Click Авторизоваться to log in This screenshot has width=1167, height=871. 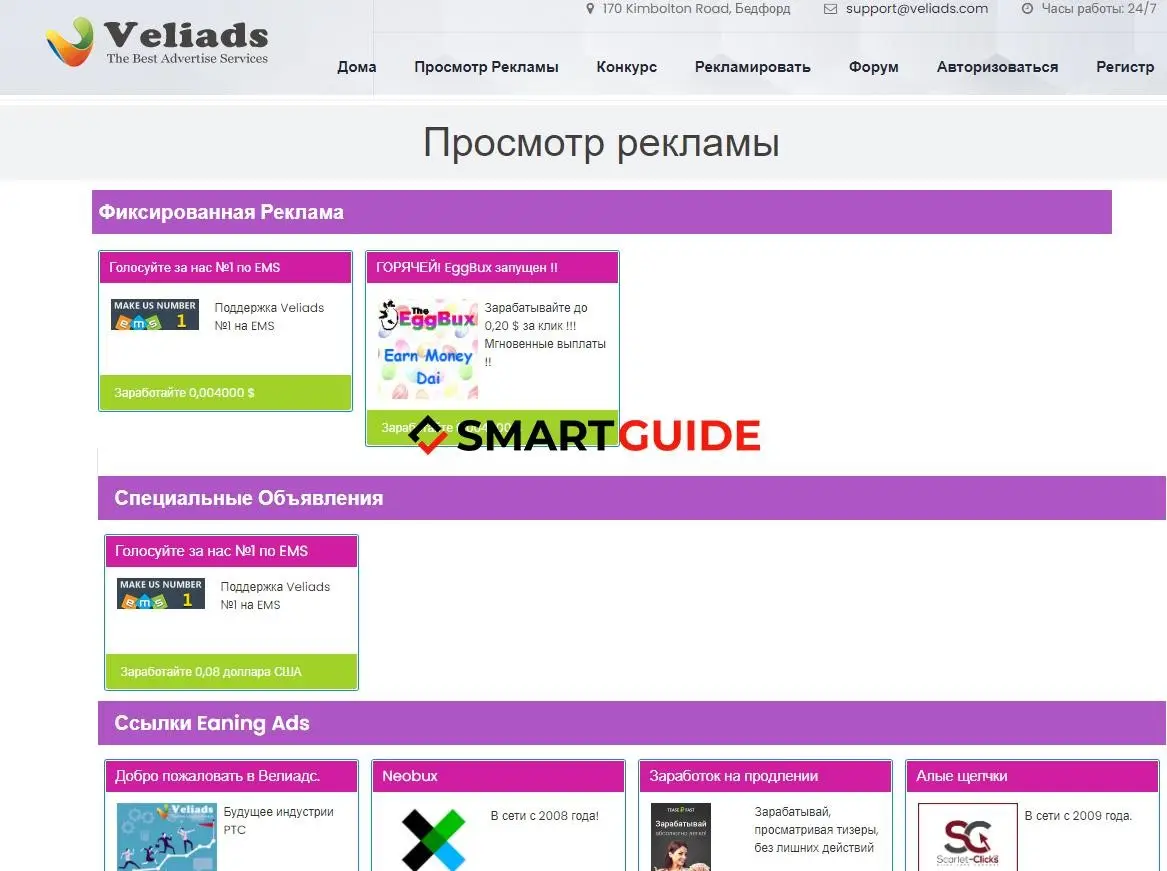(x=996, y=66)
